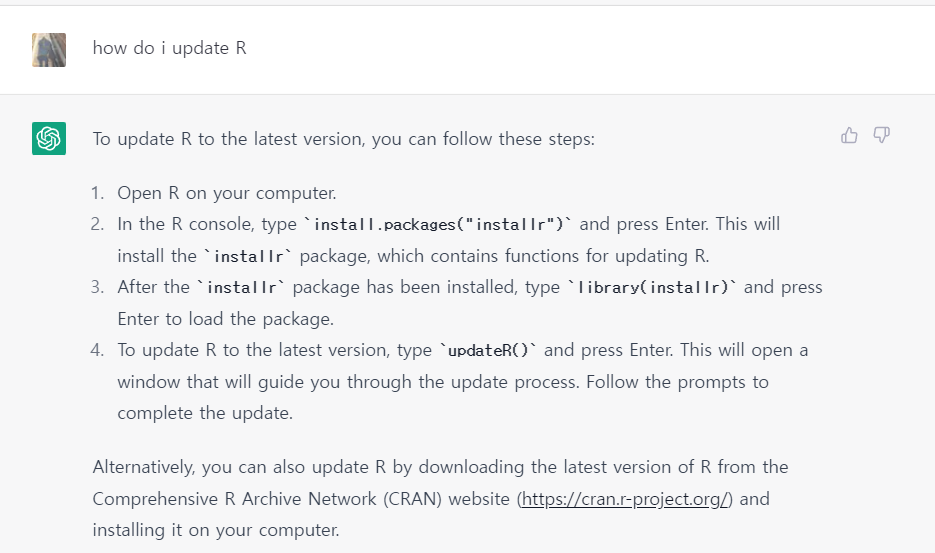
Task: Click the text "Enter to load the package."
Action: 225,319
